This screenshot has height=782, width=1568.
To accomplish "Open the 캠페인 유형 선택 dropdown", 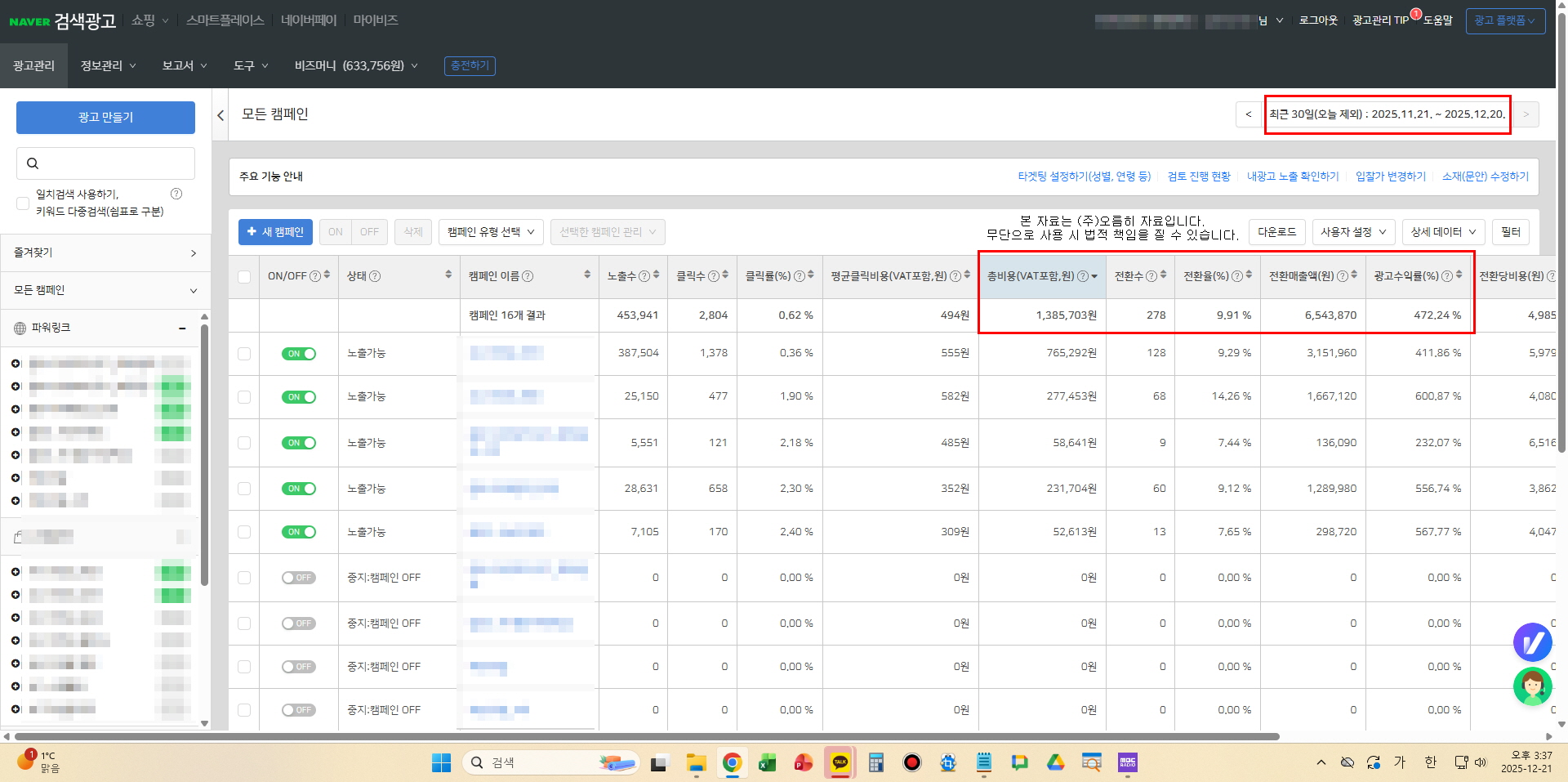I will [491, 232].
